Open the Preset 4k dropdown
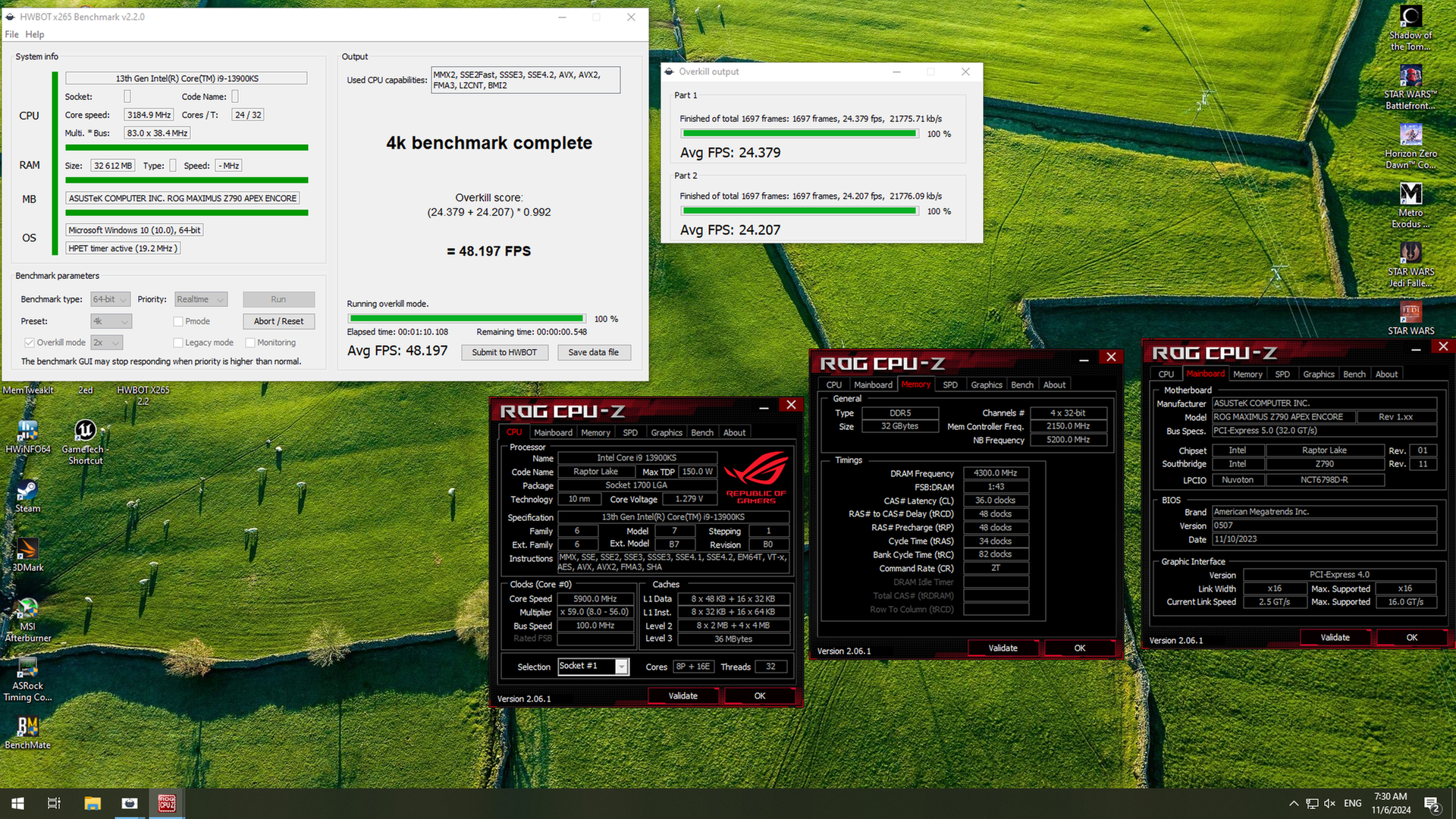Viewport: 1456px width, 819px height. click(111, 322)
